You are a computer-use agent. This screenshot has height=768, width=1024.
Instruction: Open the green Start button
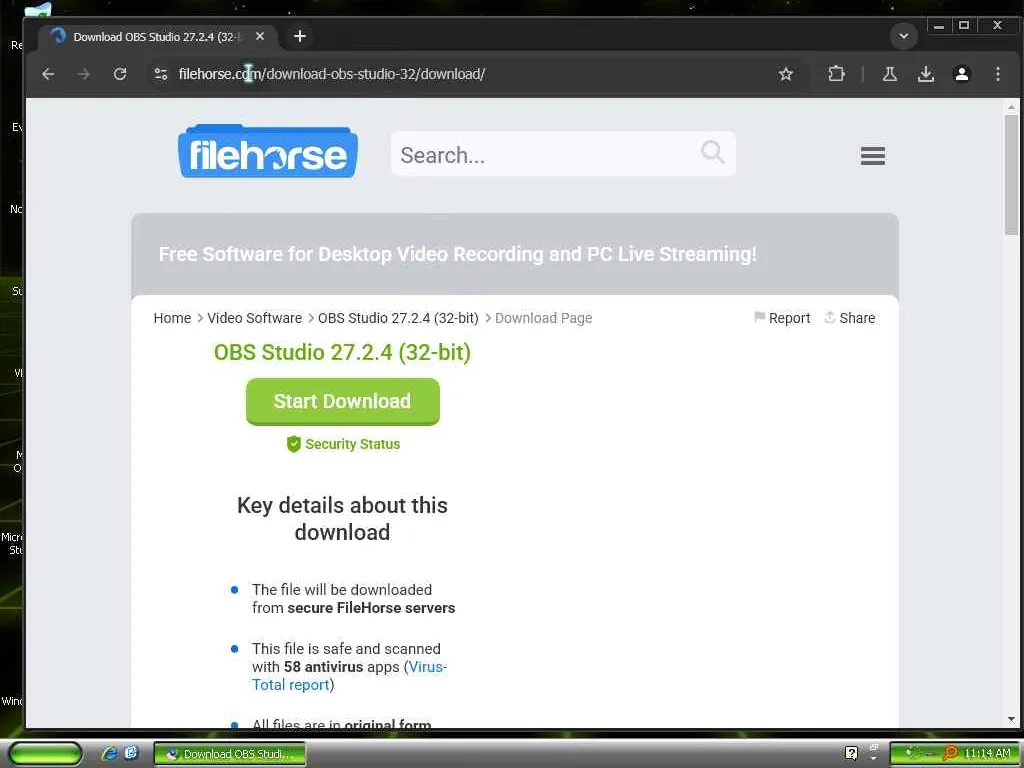pos(44,754)
